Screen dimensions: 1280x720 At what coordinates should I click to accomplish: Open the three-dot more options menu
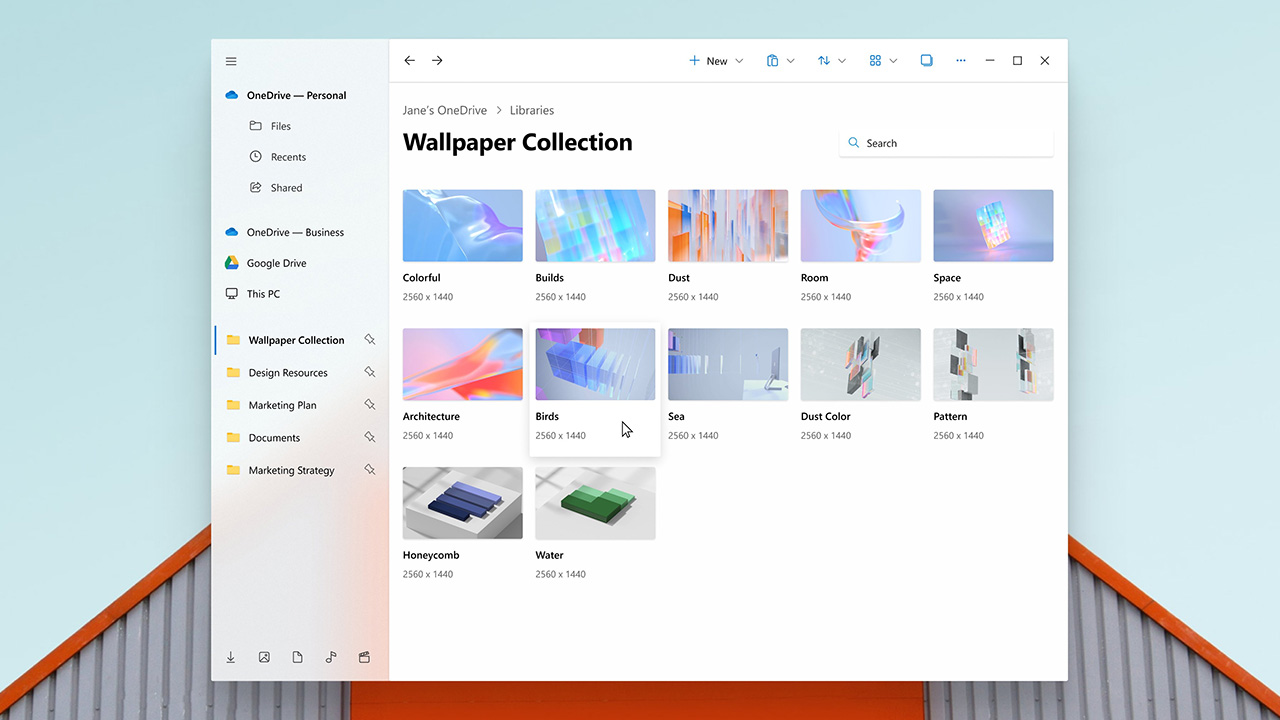961,61
